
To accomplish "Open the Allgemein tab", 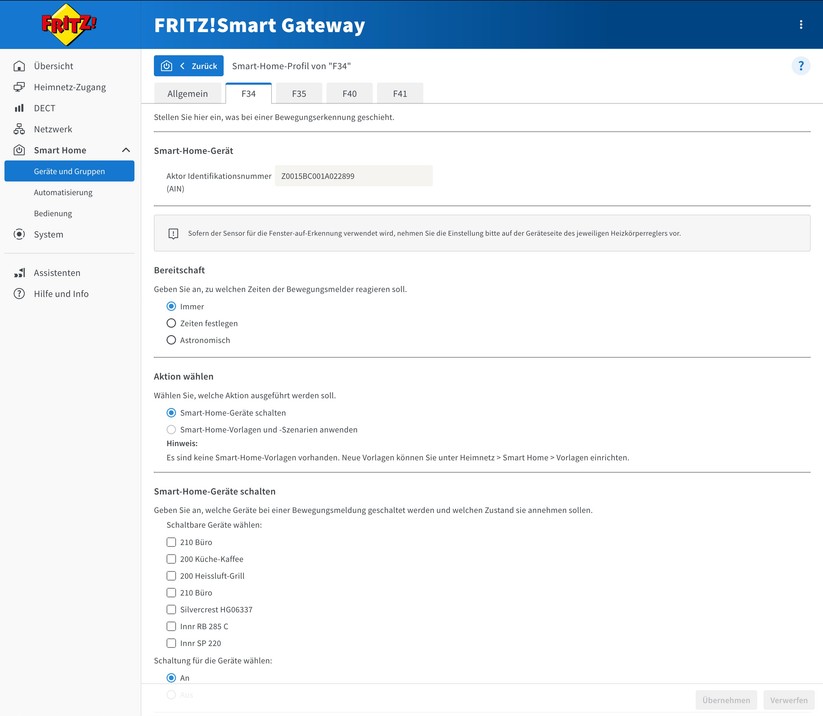I will click(x=188, y=92).
